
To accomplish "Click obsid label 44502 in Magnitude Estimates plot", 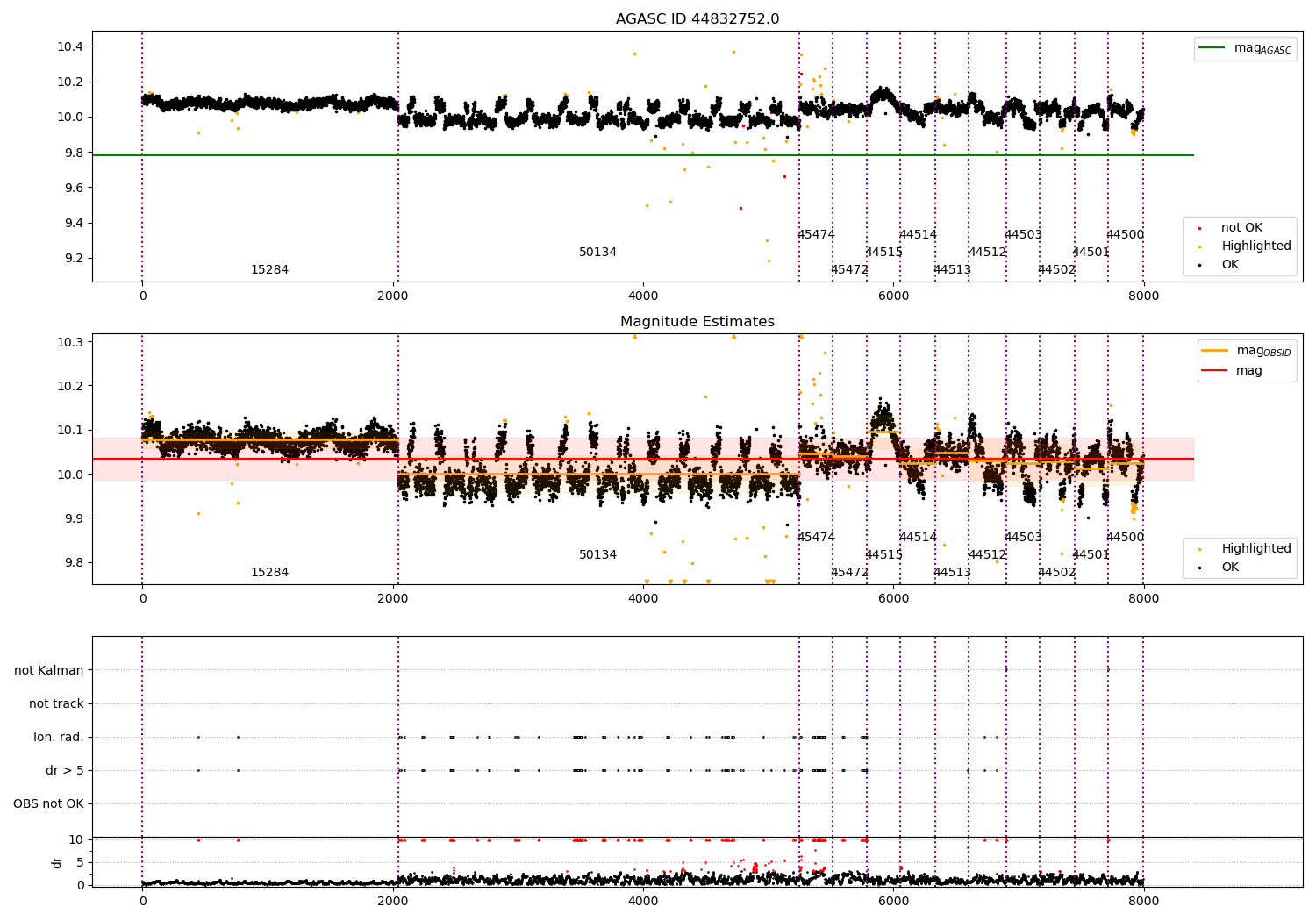I will tap(1056, 573).
